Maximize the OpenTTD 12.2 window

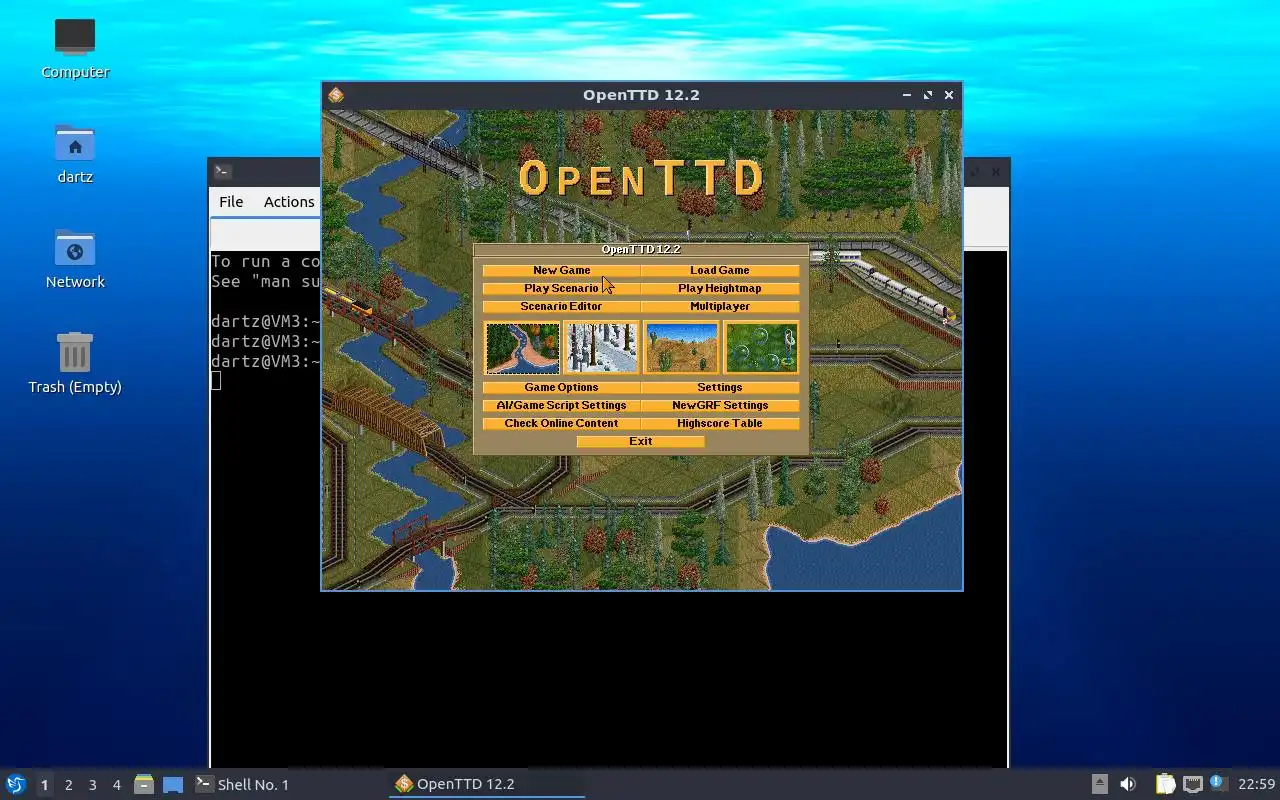click(x=928, y=95)
